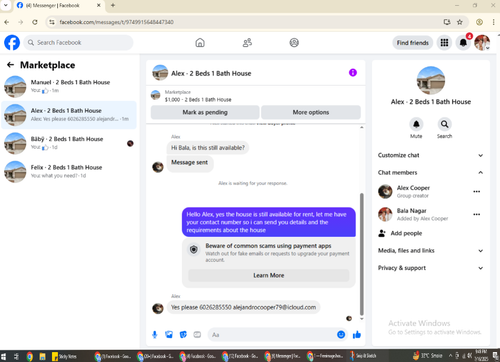Open the Friends icon in top navigation
The height and width of the screenshot is (362, 500).
pos(247,43)
